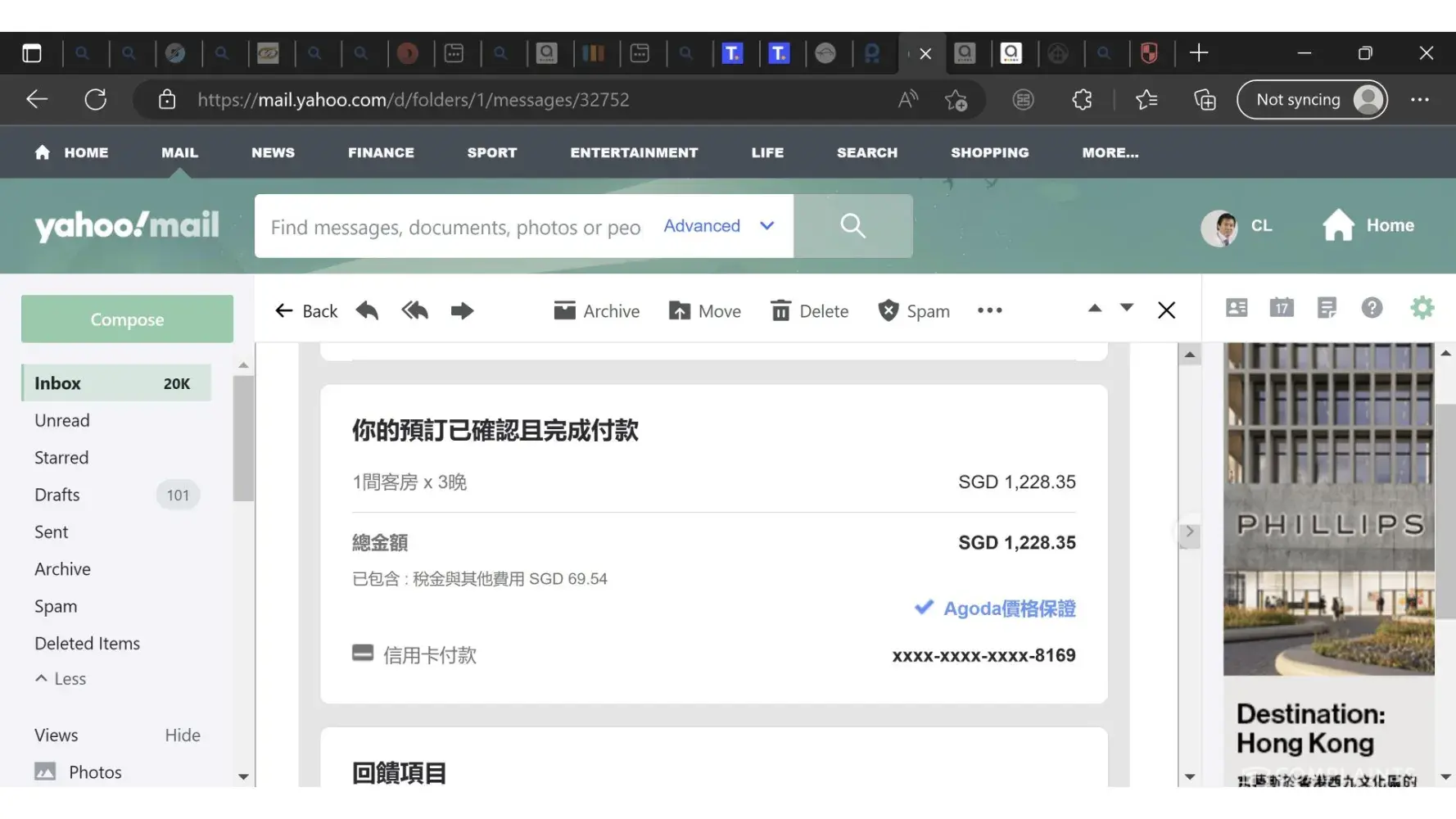Toggle Hide next to Views
This screenshot has width=1456, height=819.
pos(182,735)
